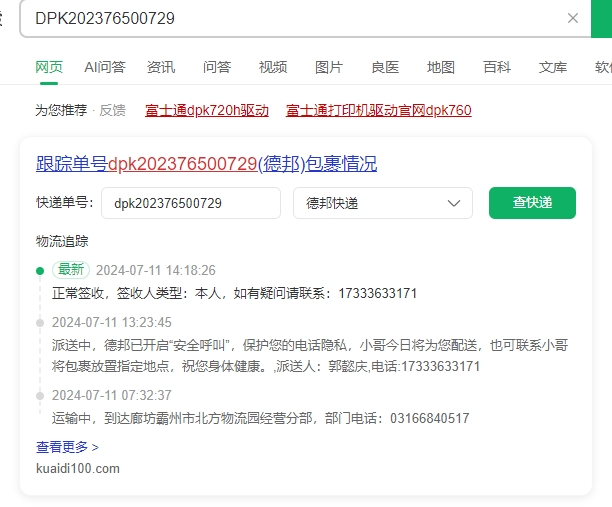Switch to the 百科 tab

pos(497,67)
